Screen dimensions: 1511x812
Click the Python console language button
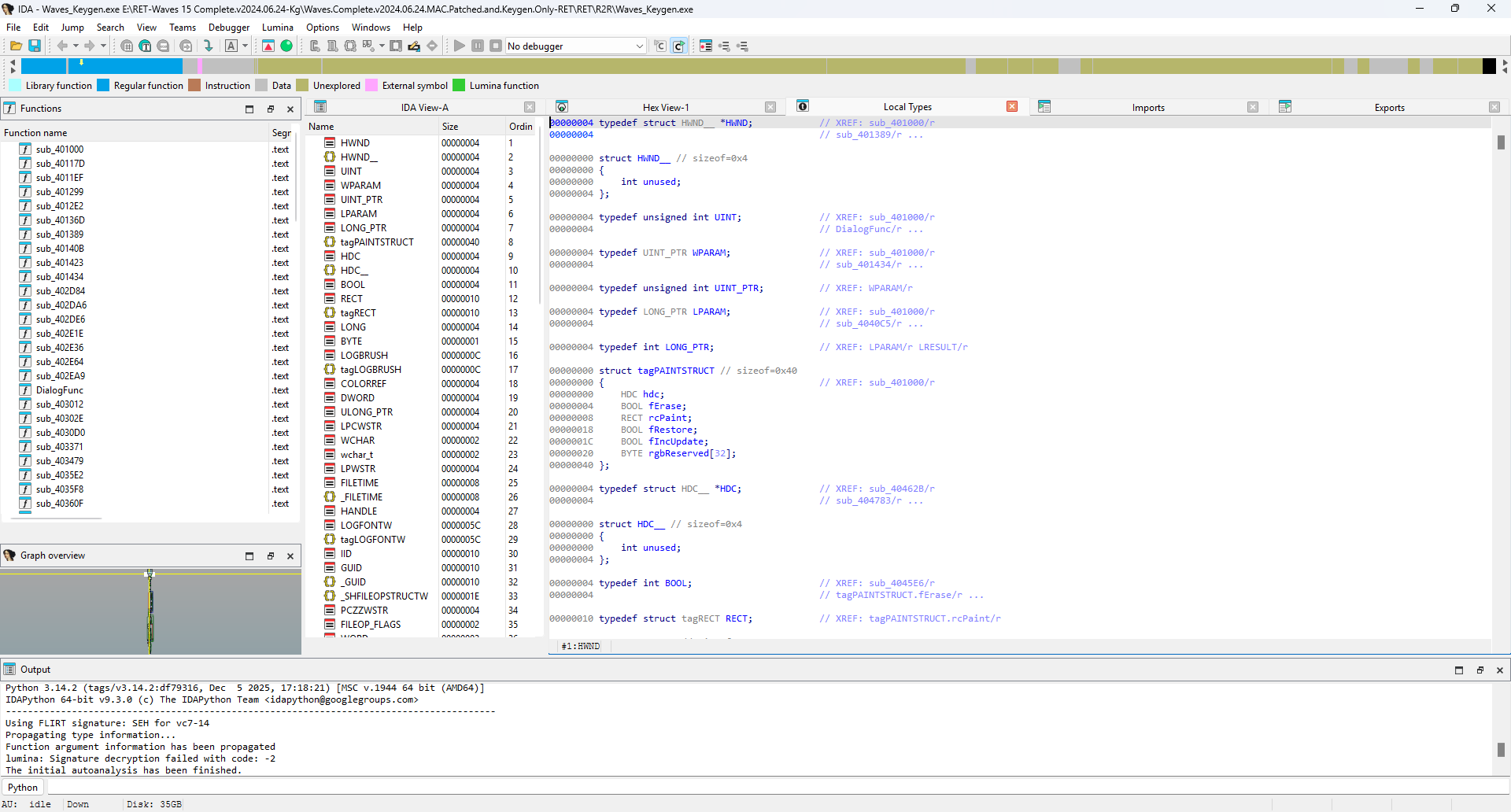tap(23, 788)
